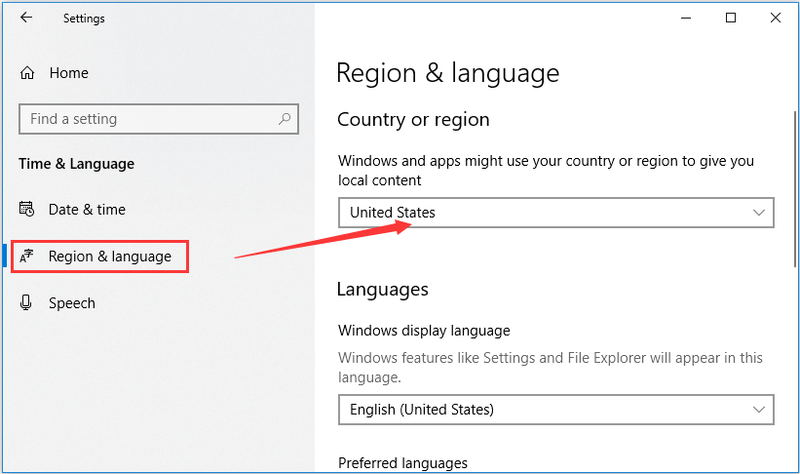Click the Time & Language sidebar heading

click(x=77, y=164)
